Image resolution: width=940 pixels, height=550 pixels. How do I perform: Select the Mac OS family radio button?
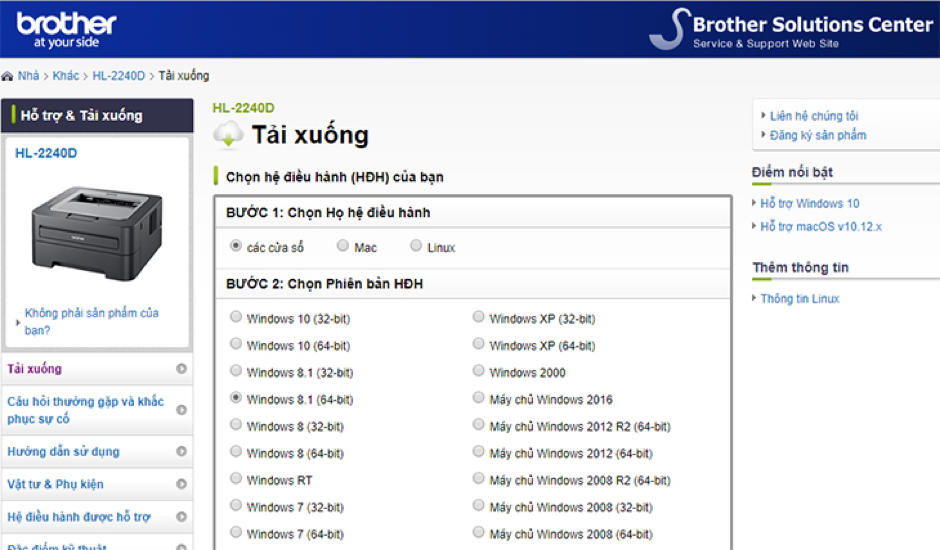coord(343,245)
